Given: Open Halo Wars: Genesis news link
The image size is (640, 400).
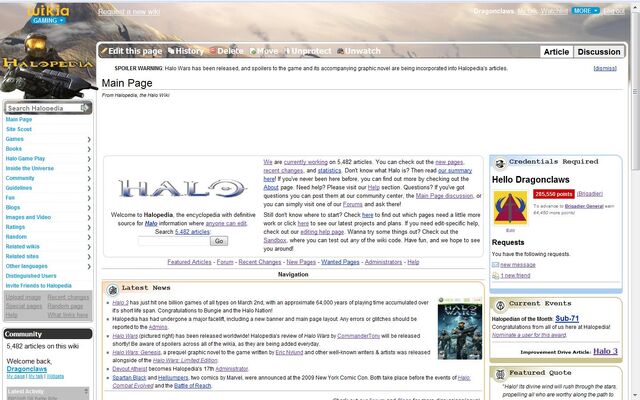Looking at the screenshot, I should click(x=136, y=352).
